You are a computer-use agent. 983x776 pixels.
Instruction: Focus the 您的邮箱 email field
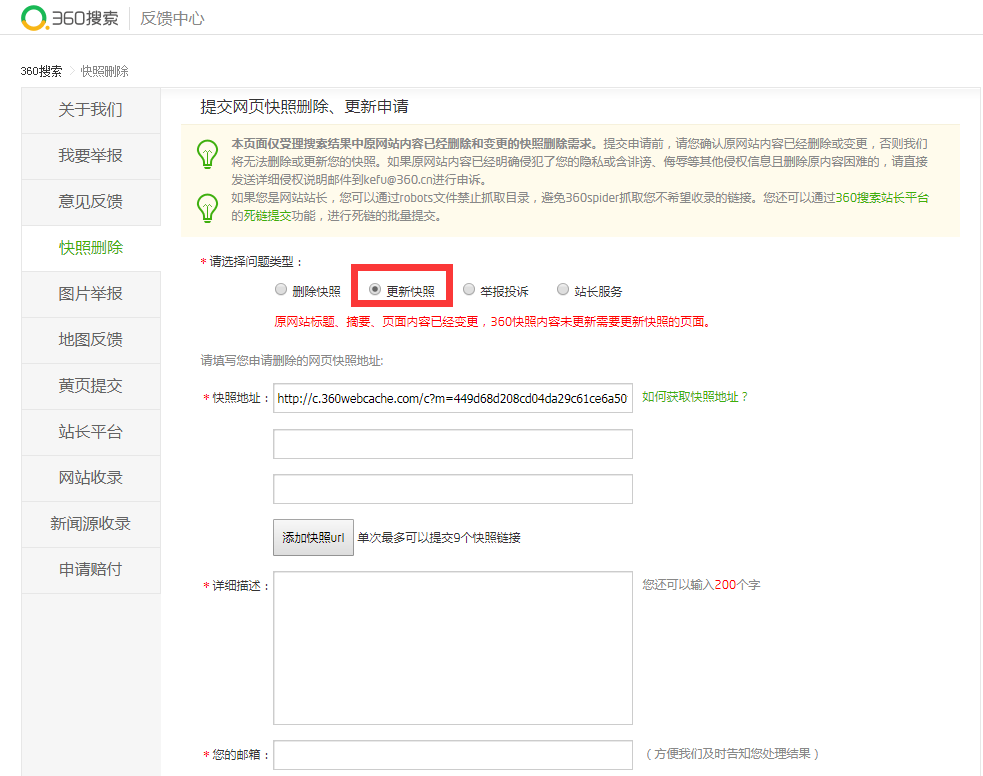453,755
